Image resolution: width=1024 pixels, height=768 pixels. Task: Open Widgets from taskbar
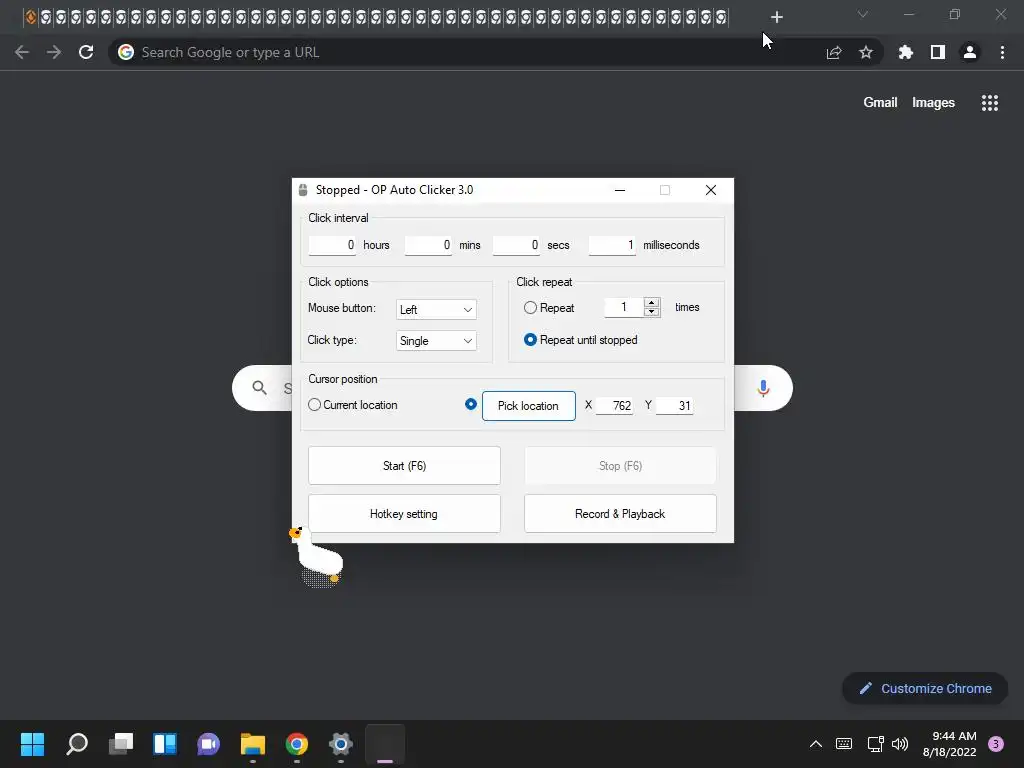pyautogui.click(x=165, y=744)
